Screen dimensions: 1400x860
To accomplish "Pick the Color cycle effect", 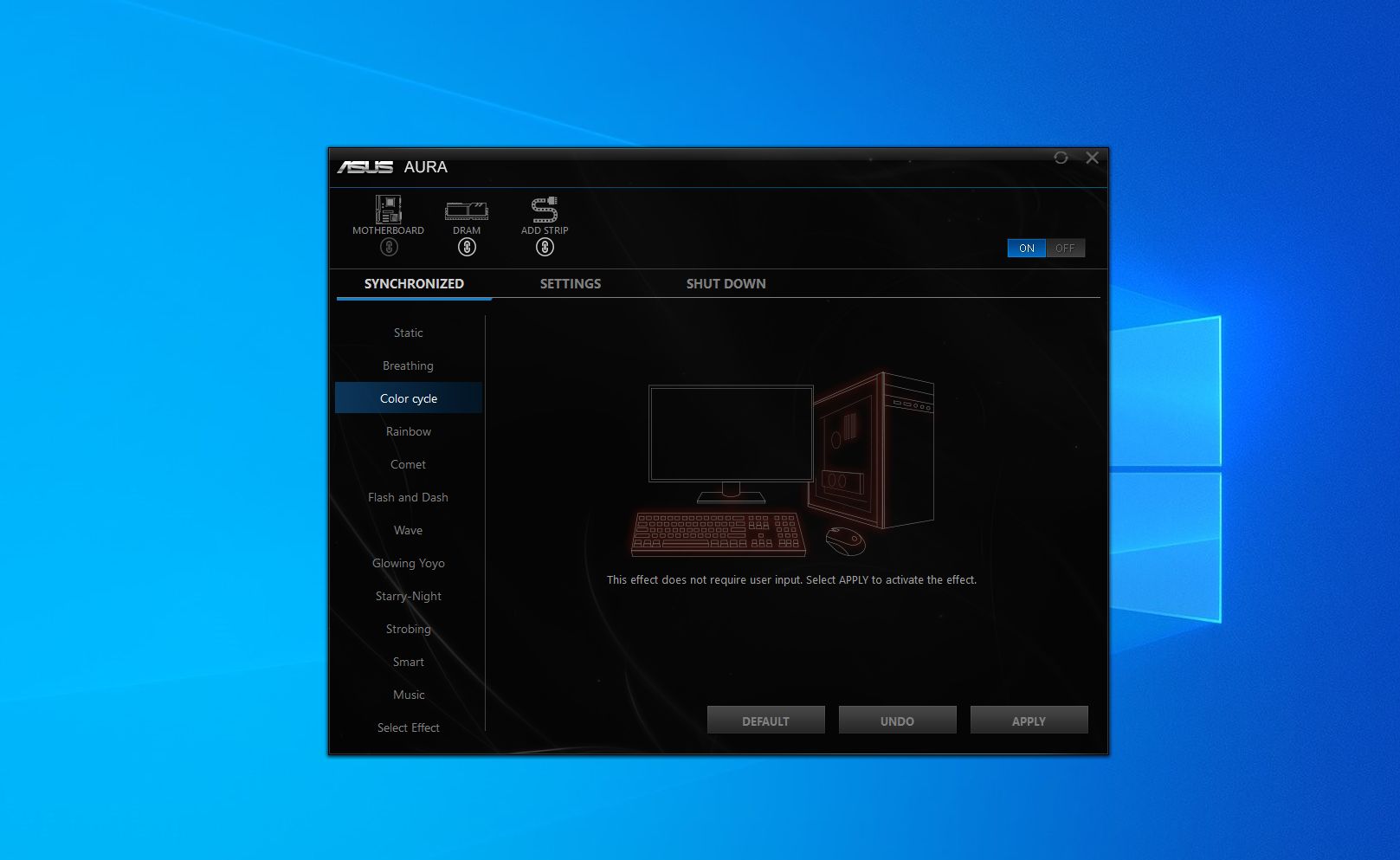I will (x=409, y=398).
